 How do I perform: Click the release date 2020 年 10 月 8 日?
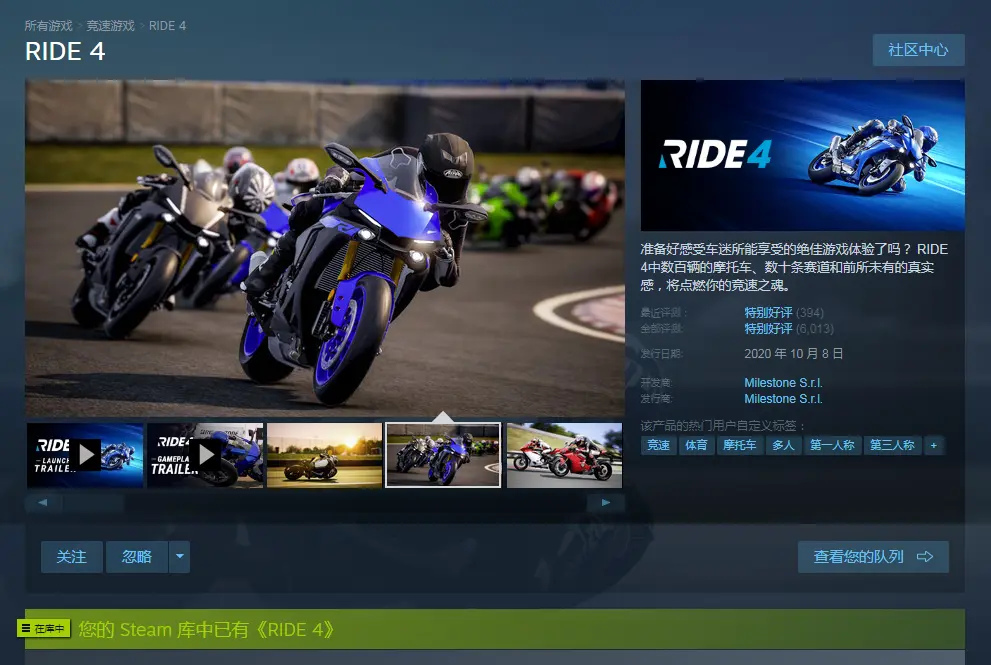(794, 353)
